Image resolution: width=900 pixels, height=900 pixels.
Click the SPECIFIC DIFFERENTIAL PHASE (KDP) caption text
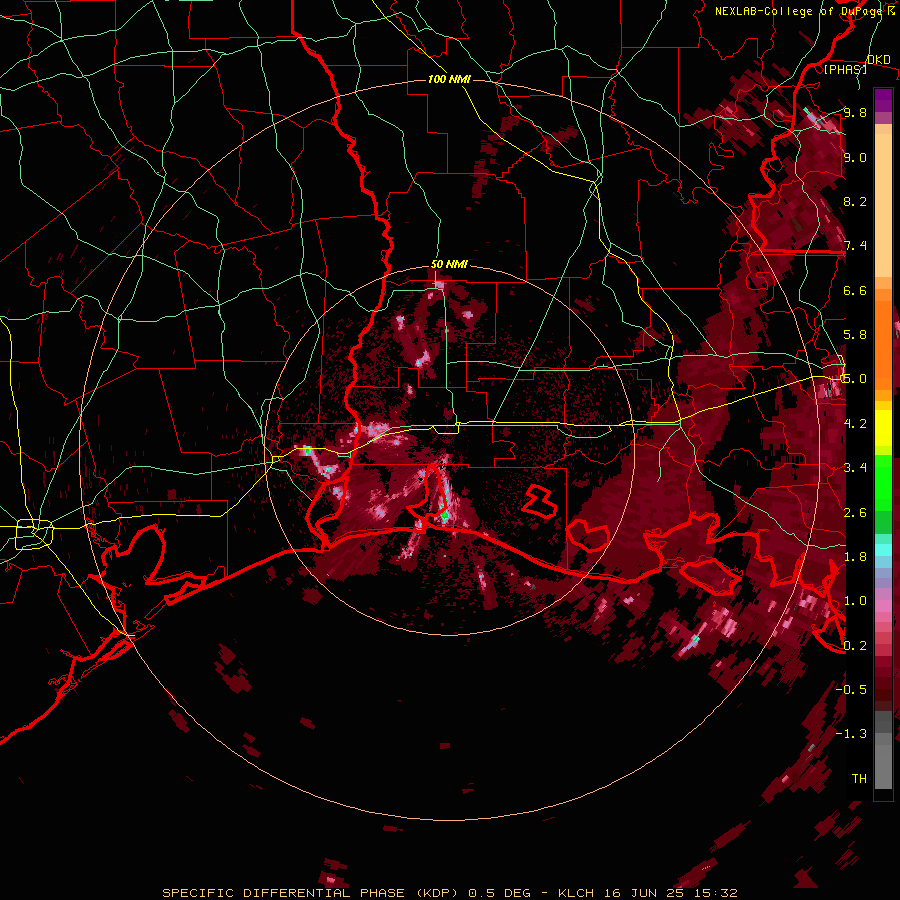tap(310, 893)
